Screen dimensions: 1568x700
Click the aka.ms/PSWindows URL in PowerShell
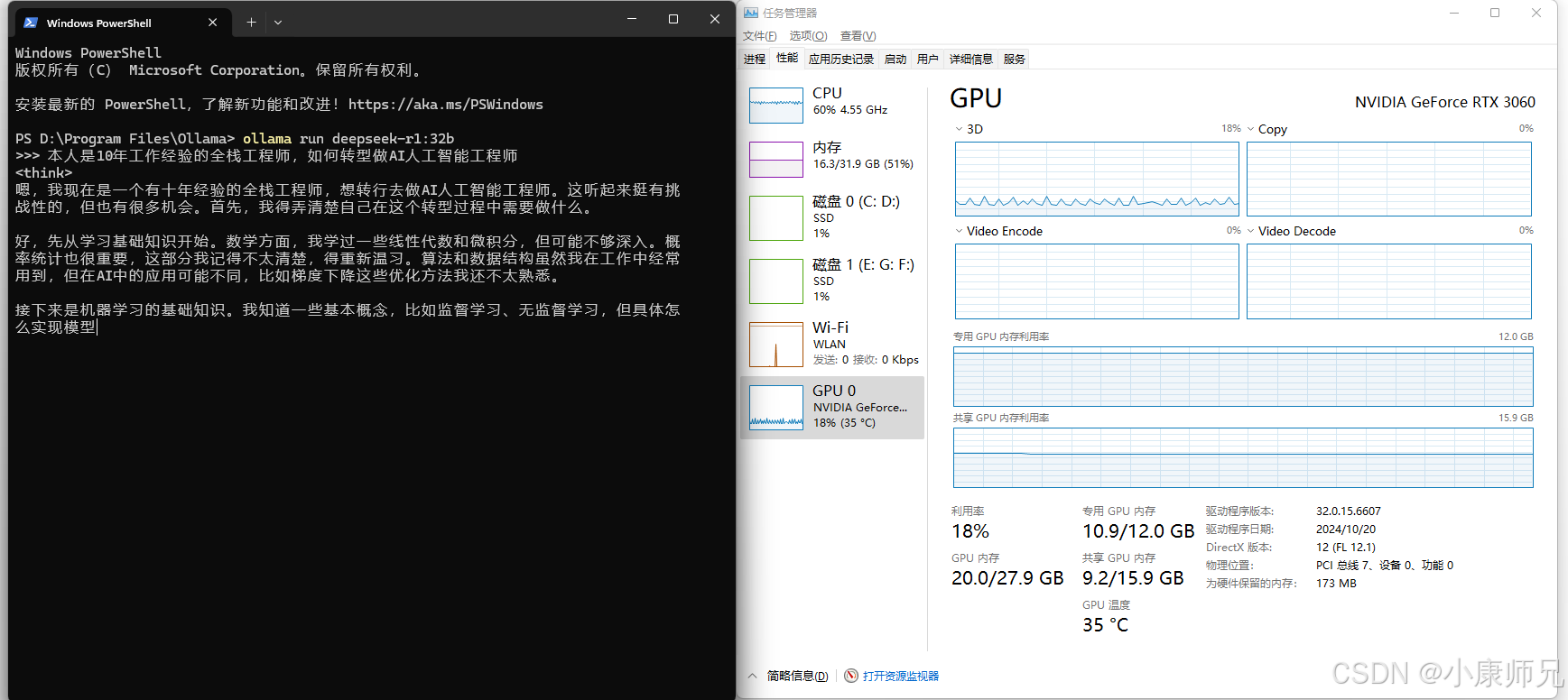[x=446, y=105]
